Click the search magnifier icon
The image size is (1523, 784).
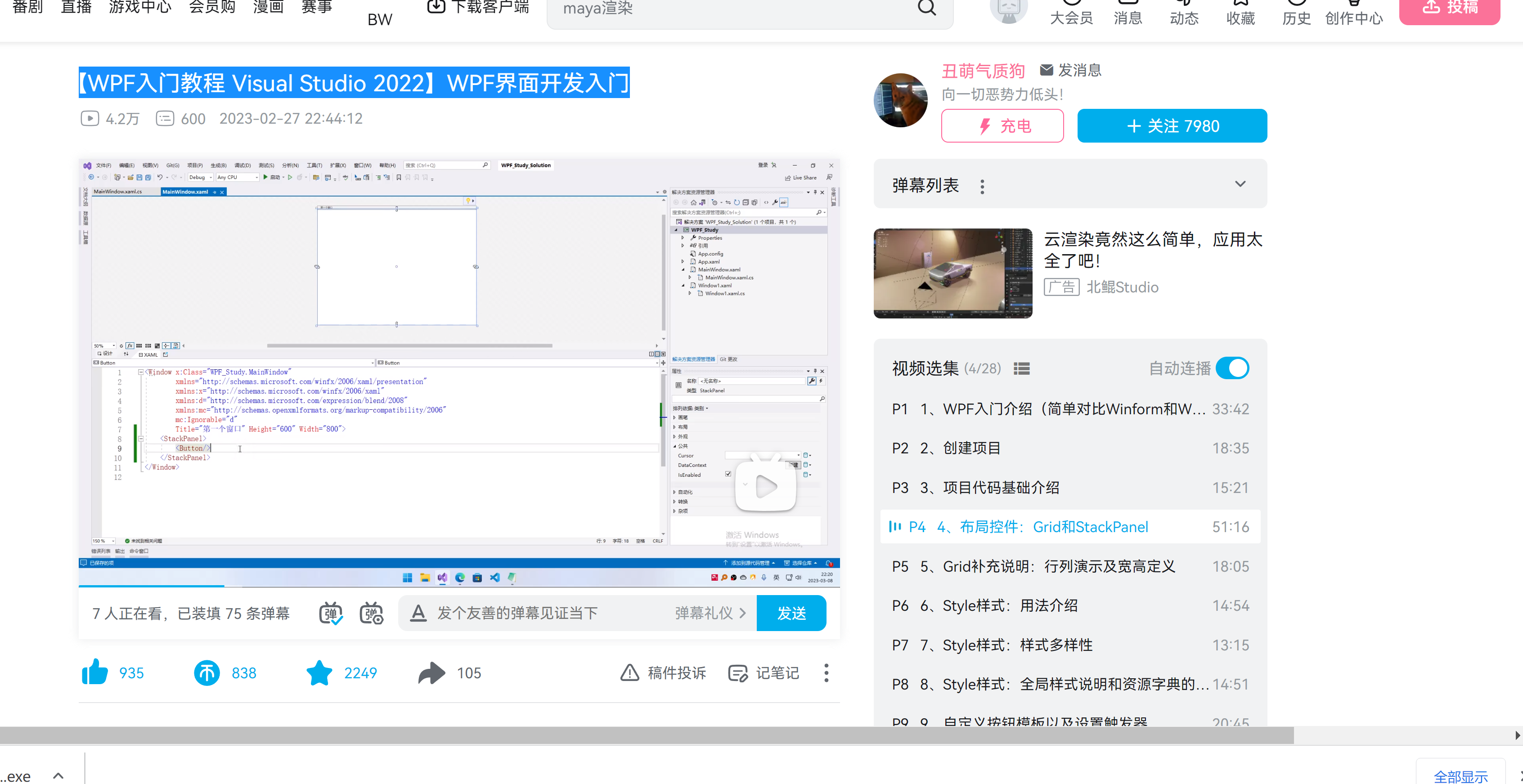coord(926,8)
